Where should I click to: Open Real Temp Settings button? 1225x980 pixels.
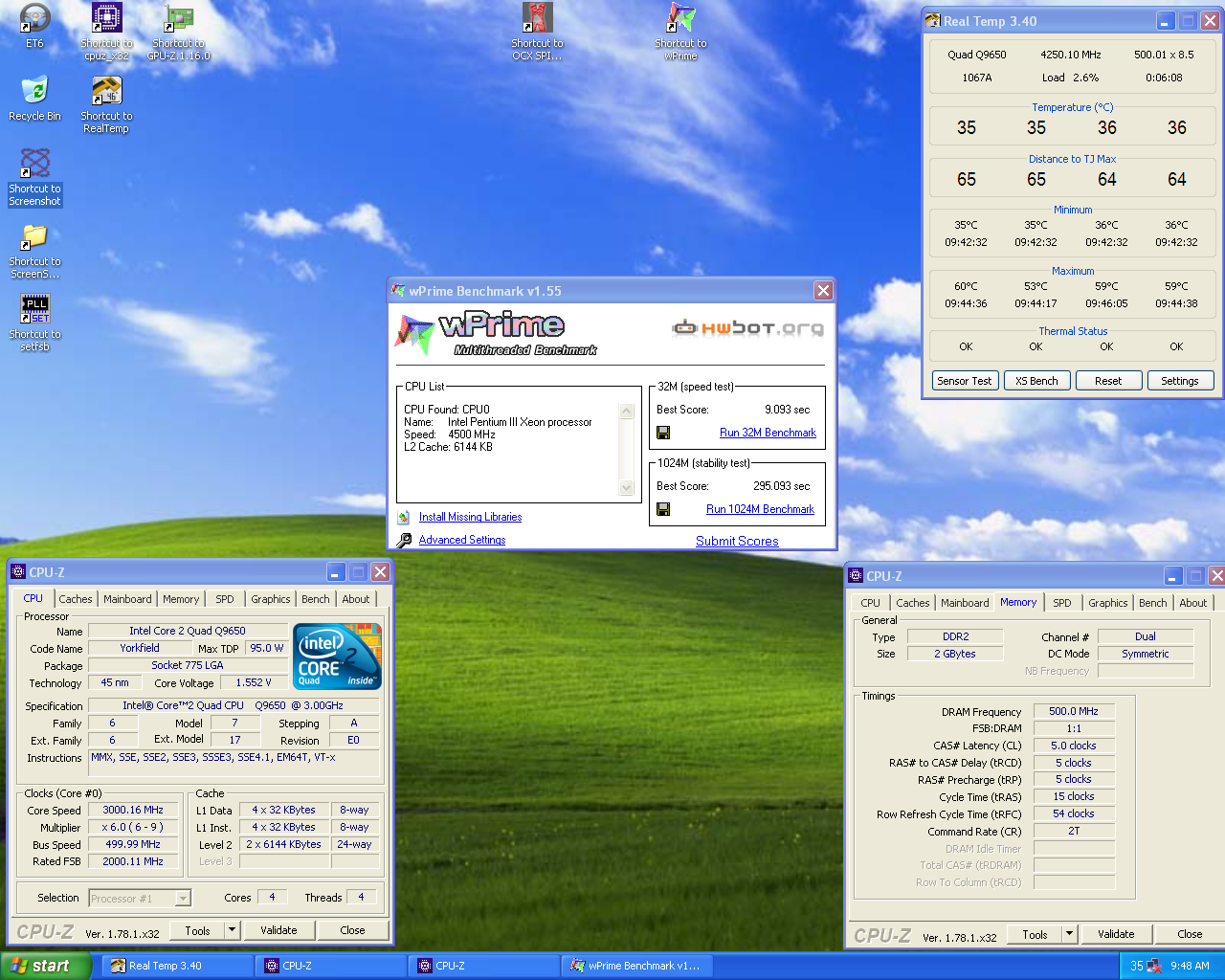(x=1180, y=381)
